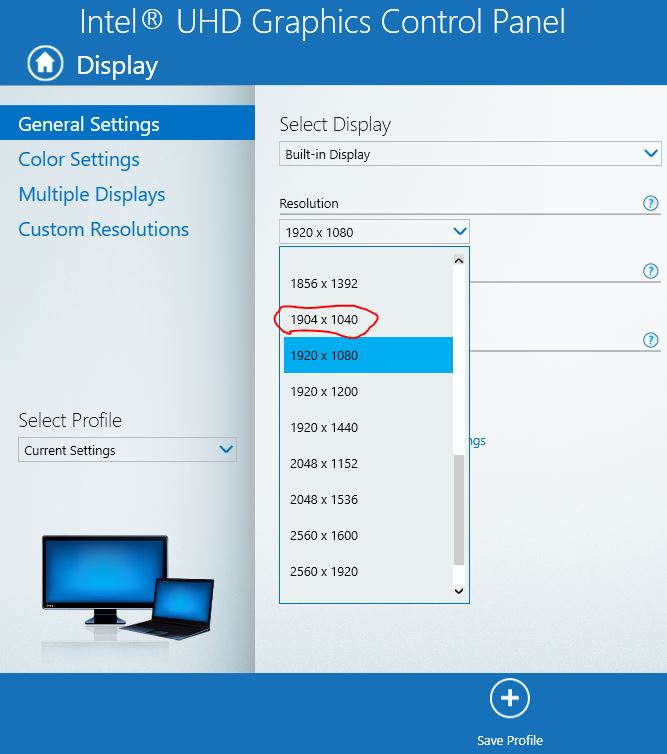The height and width of the screenshot is (754, 667).
Task: Click the Save Profile label
Action: tap(510, 740)
